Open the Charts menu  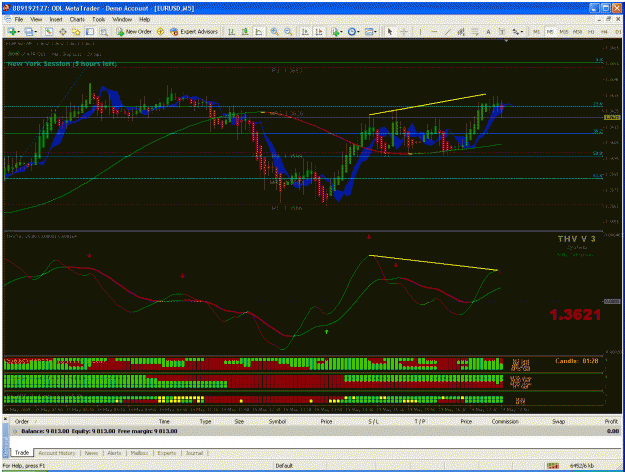(x=77, y=19)
